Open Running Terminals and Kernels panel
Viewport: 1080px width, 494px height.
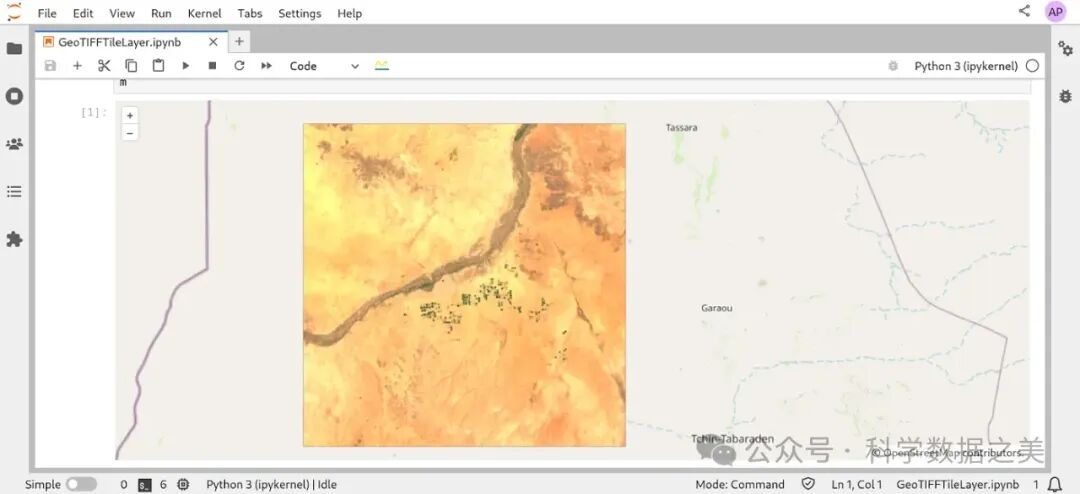14,96
